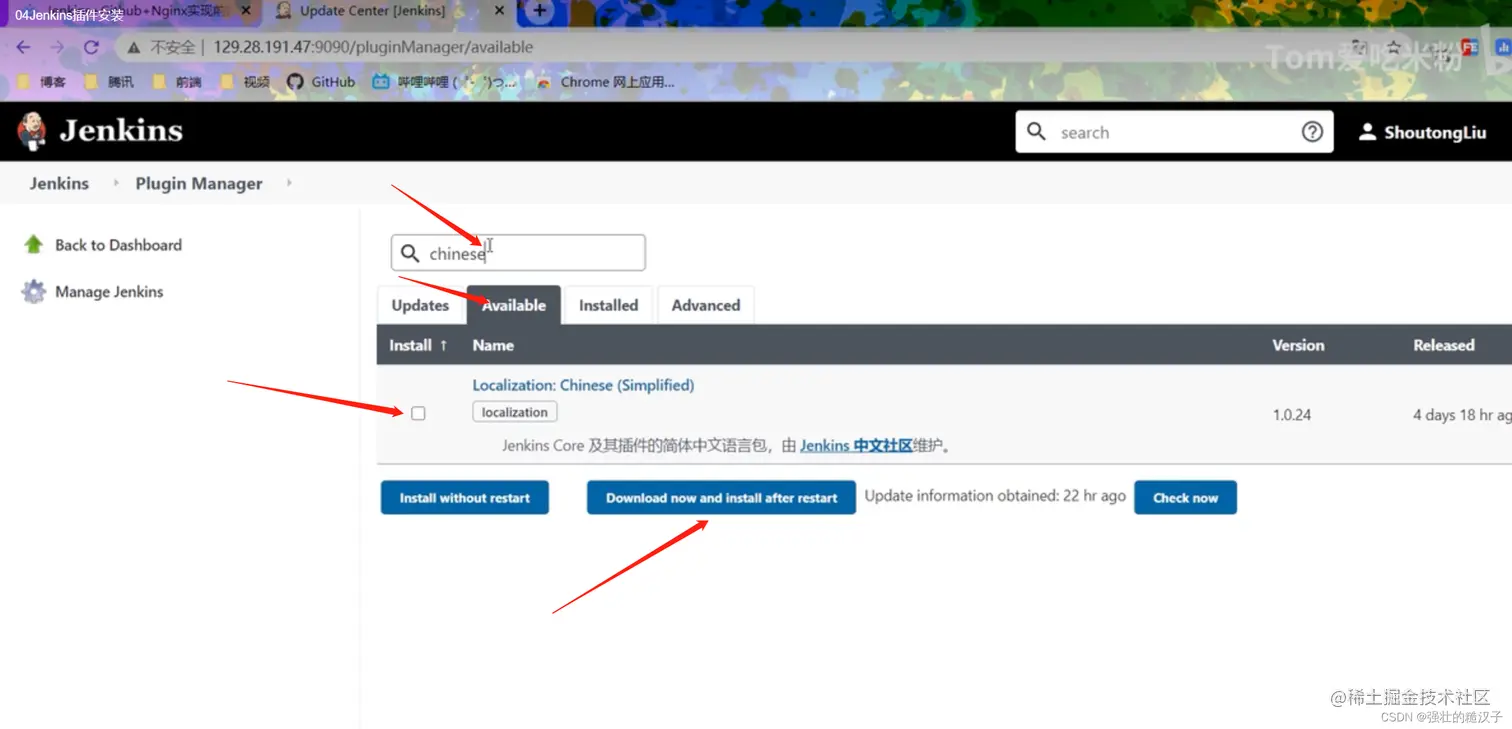Screen dimensions: 1512x729
Task: Click Update information obtained: 22 hr ago text
Action: coord(995,496)
